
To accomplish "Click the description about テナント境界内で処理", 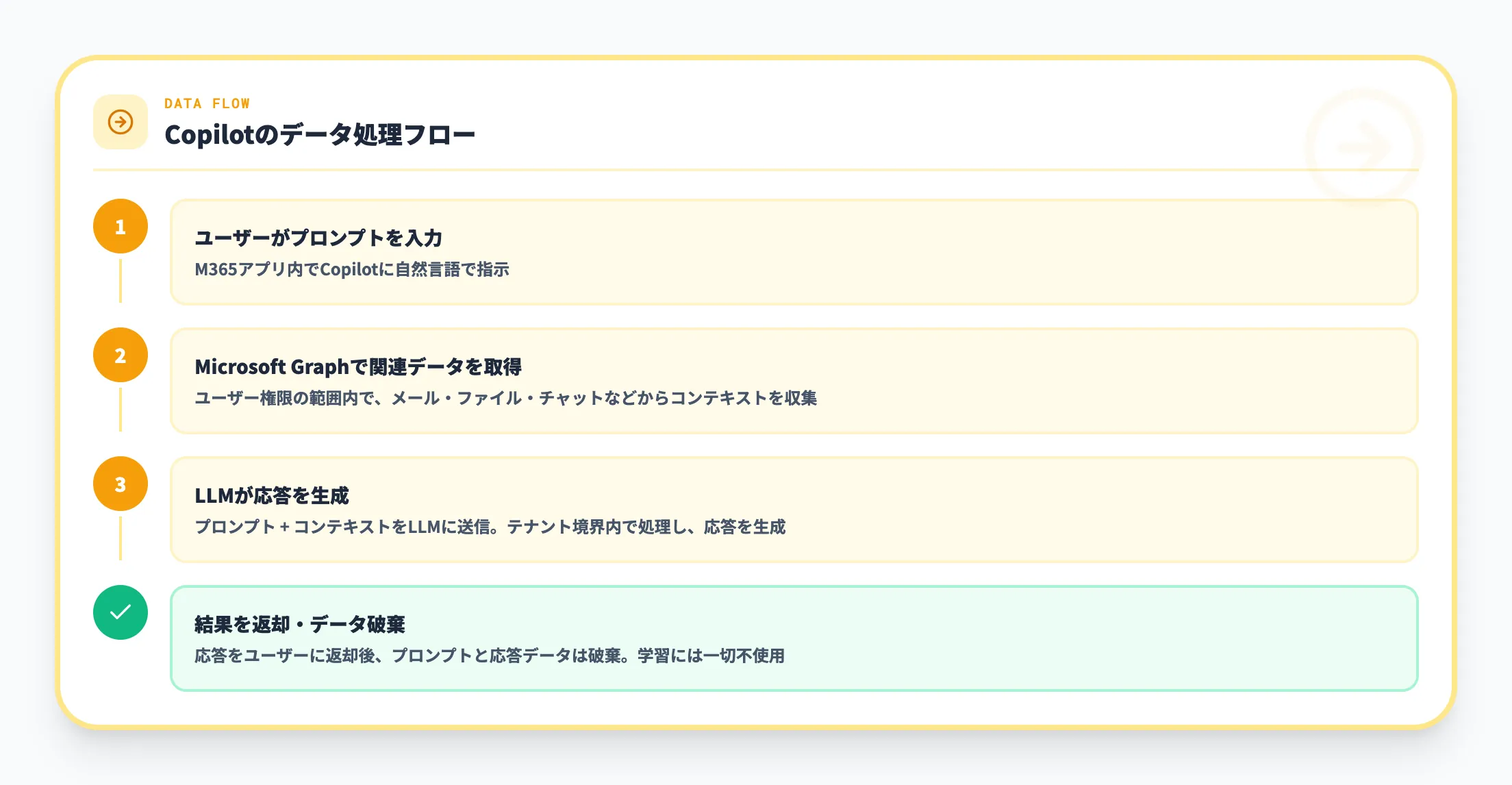I will coord(490,527).
